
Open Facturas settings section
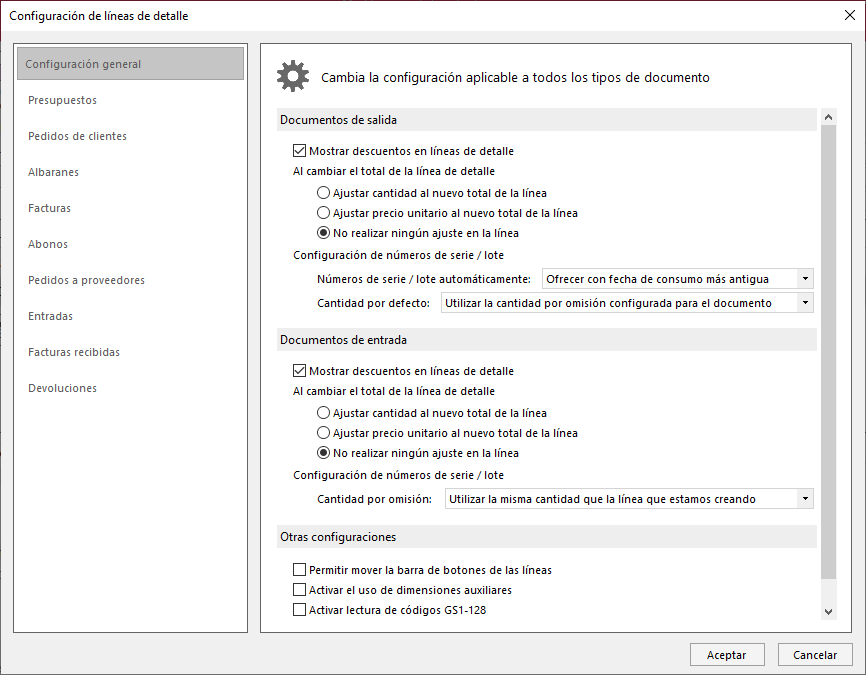tap(50, 208)
